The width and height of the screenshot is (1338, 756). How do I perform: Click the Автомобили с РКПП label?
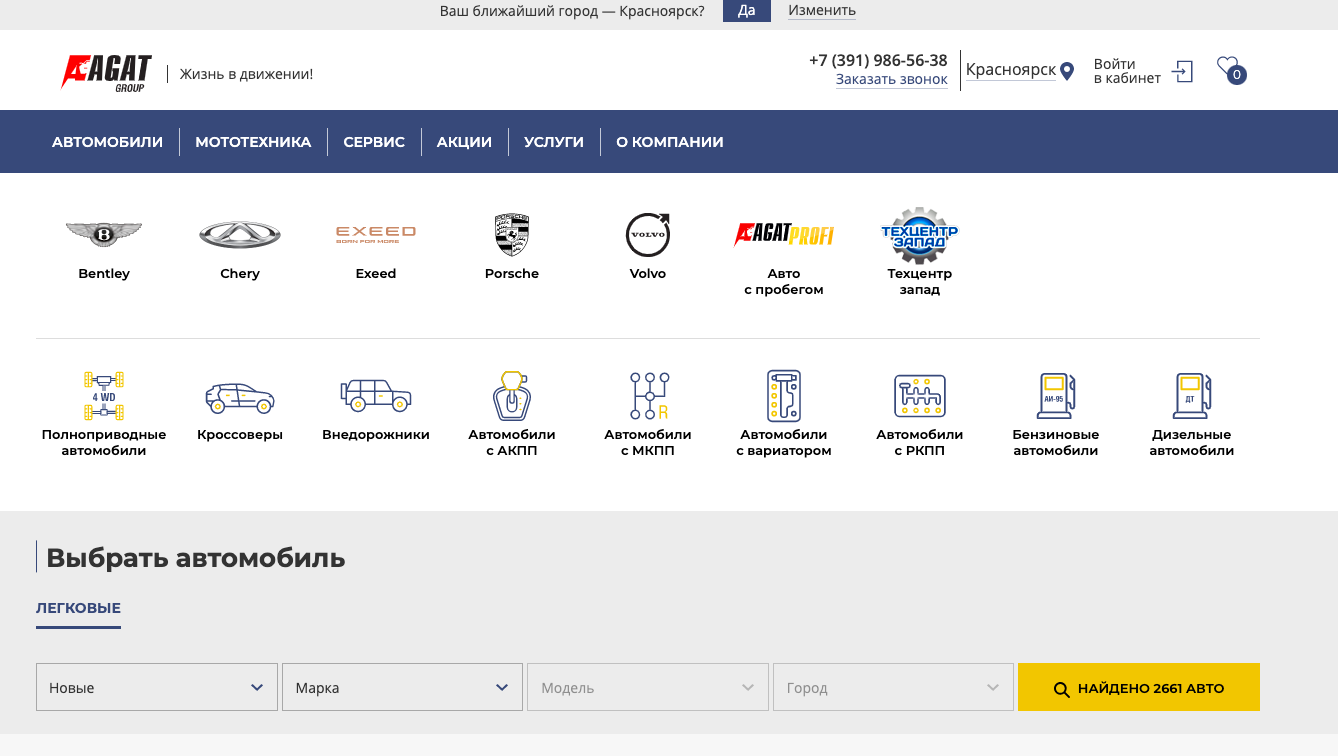tap(920, 442)
